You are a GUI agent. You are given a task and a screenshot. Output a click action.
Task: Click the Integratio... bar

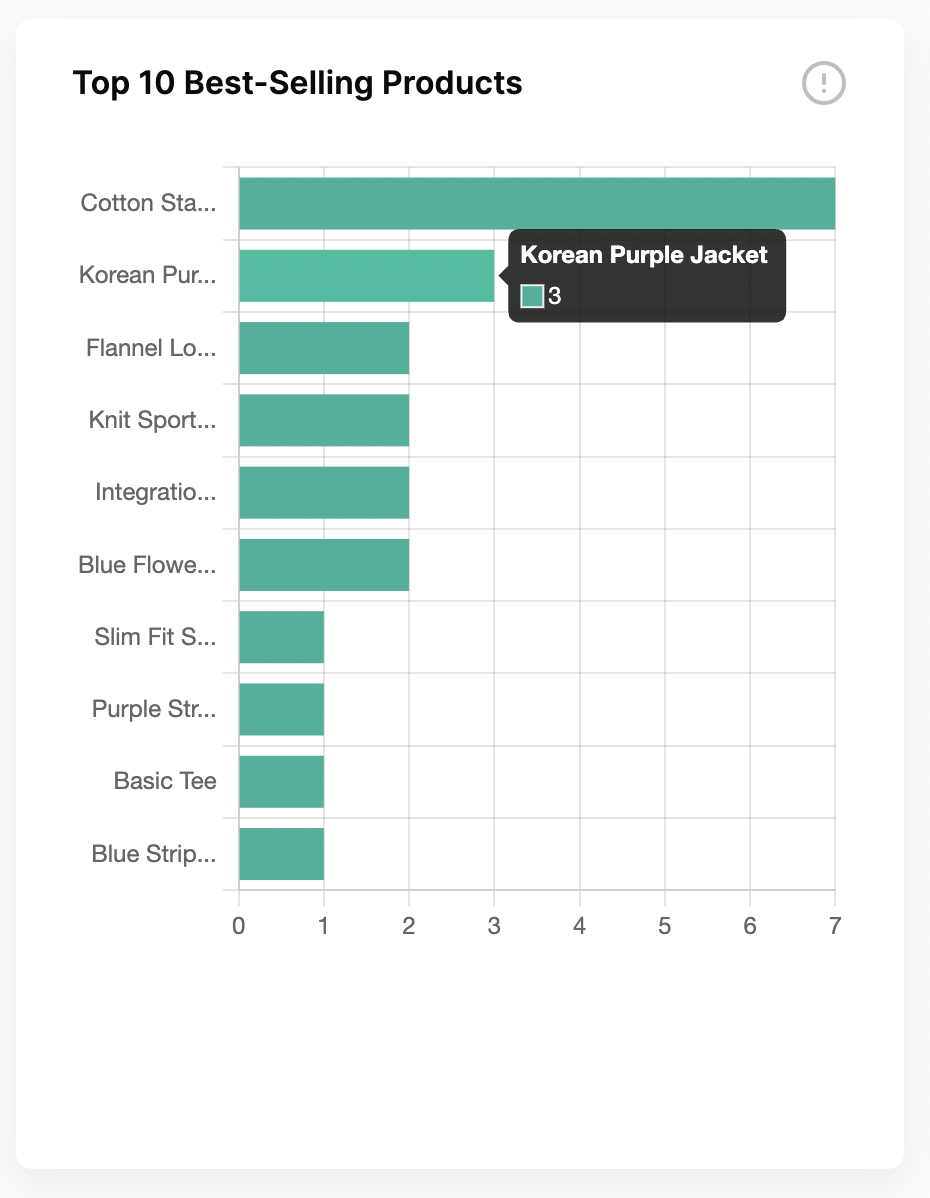click(324, 492)
